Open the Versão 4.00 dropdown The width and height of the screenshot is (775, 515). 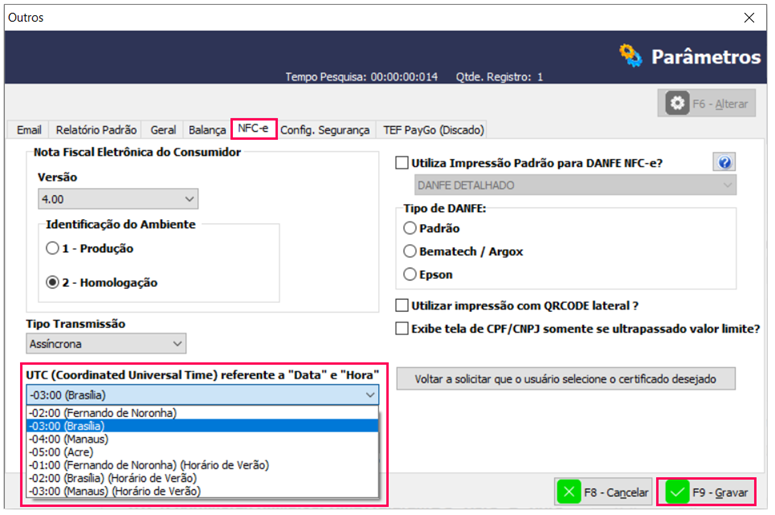click(x=117, y=199)
